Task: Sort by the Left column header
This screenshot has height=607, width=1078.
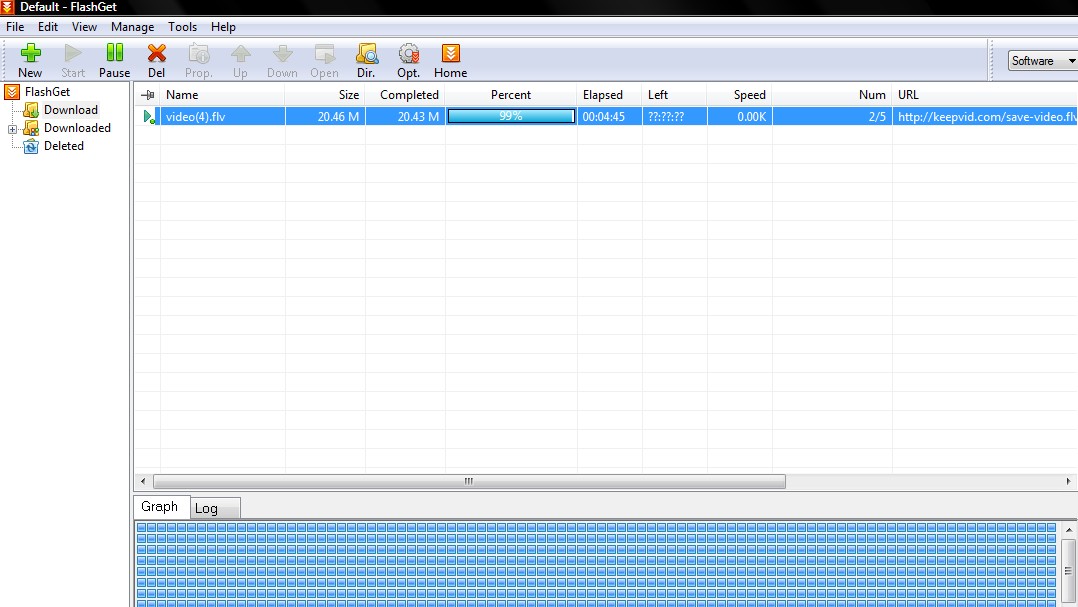Action: [x=674, y=95]
